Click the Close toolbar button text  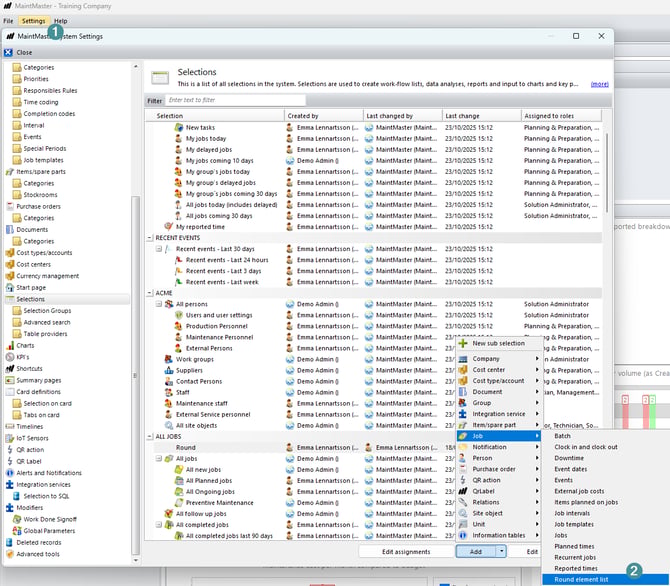24,52
